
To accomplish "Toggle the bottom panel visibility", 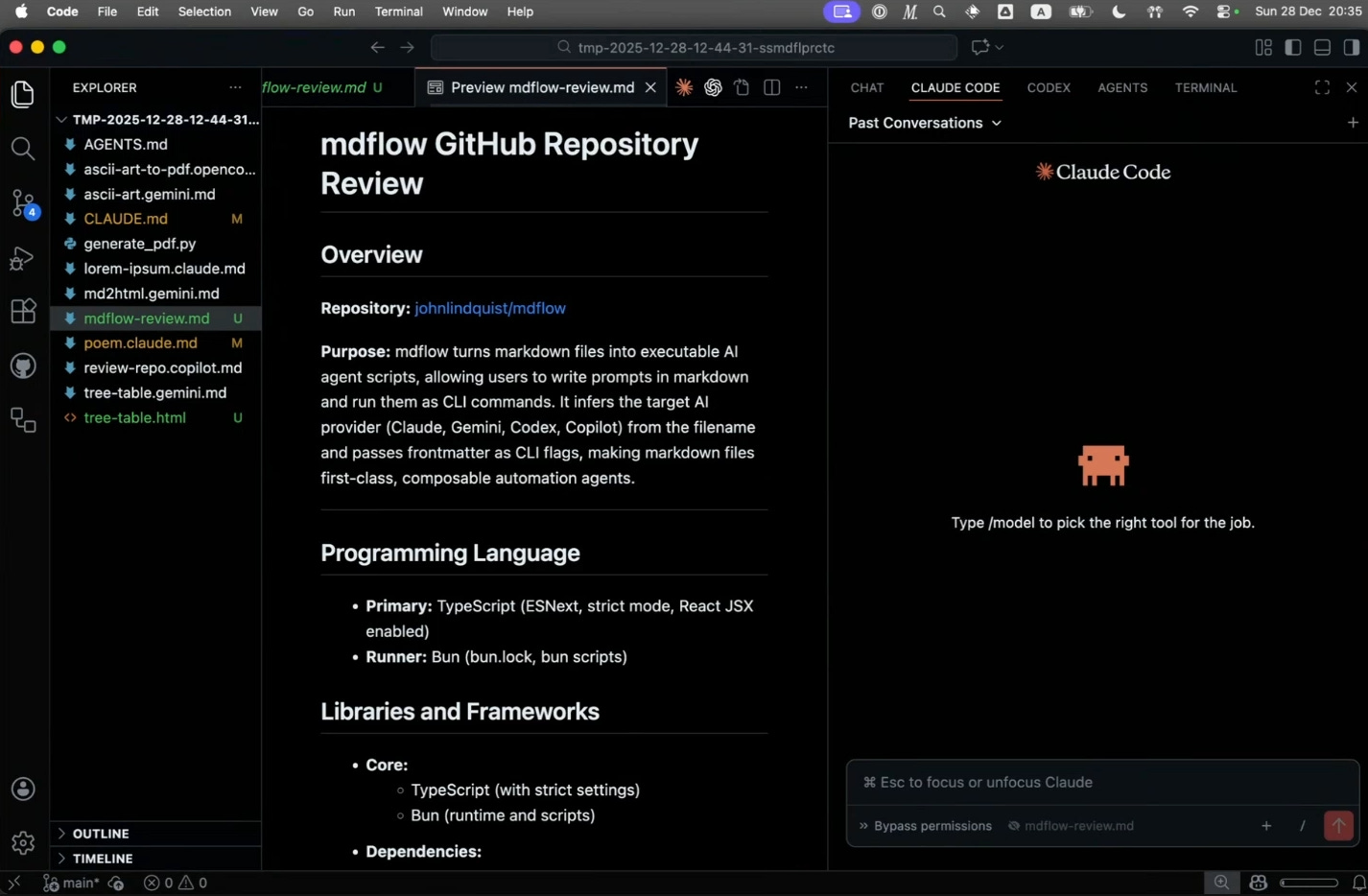I will coord(1322,47).
